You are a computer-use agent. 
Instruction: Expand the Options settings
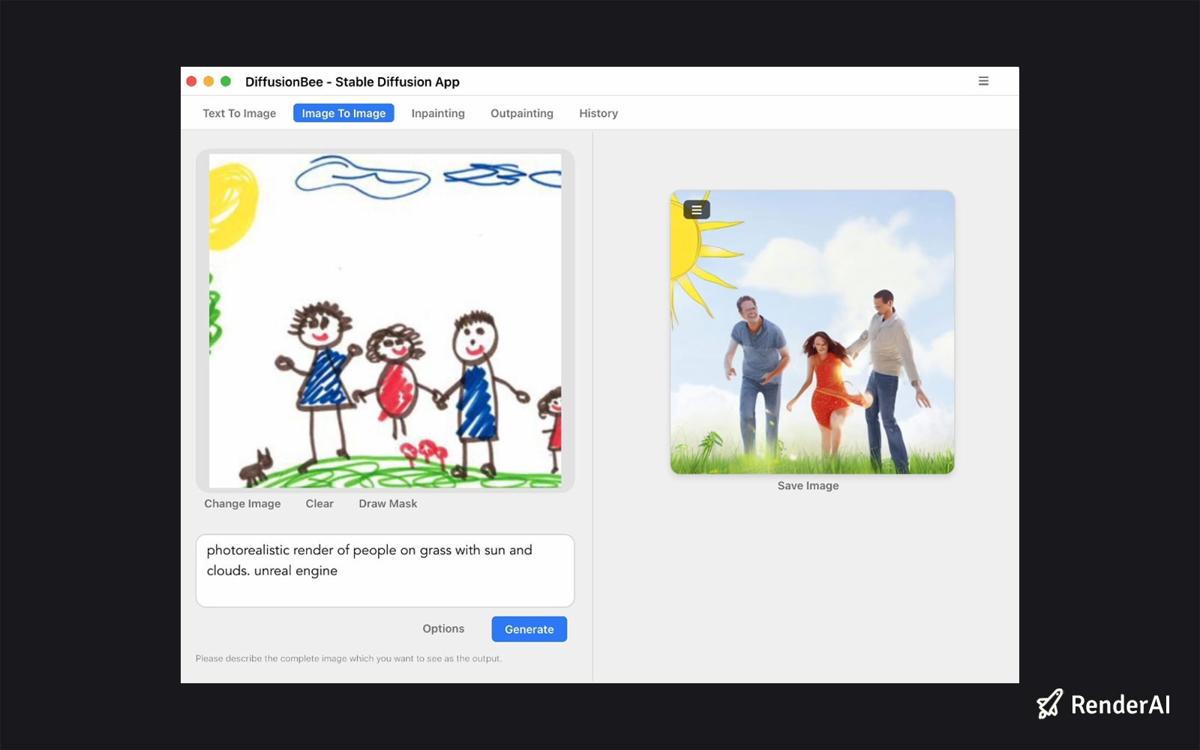pos(443,629)
